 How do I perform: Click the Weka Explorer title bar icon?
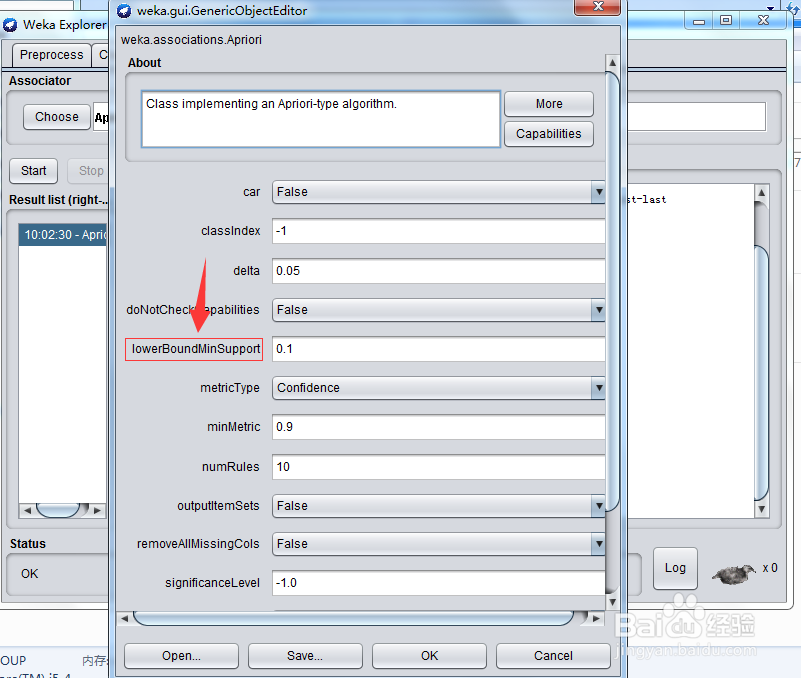click(10, 25)
